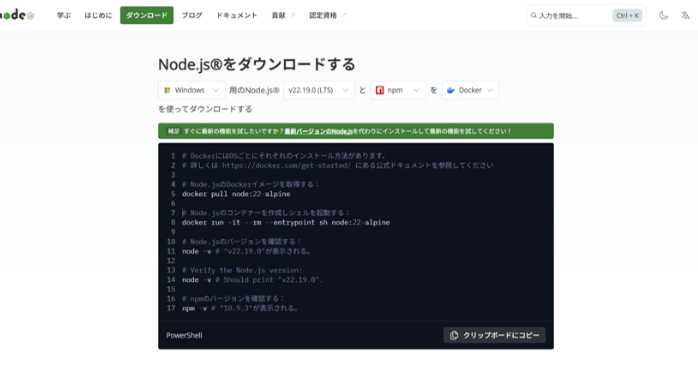This screenshot has height=365, width=698.
Task: Click the docker.com/get-started URL text
Action: click(x=286, y=166)
